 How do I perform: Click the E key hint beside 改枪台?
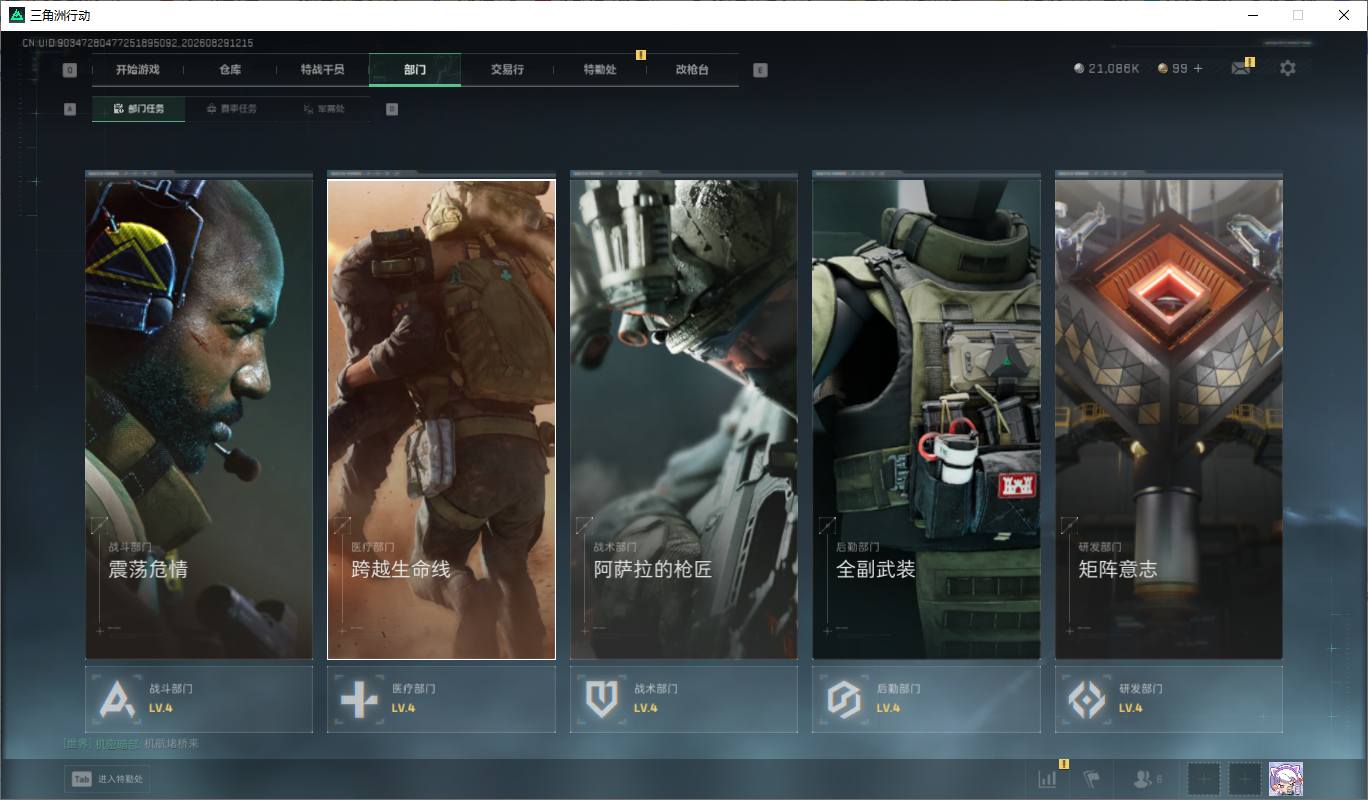click(760, 70)
